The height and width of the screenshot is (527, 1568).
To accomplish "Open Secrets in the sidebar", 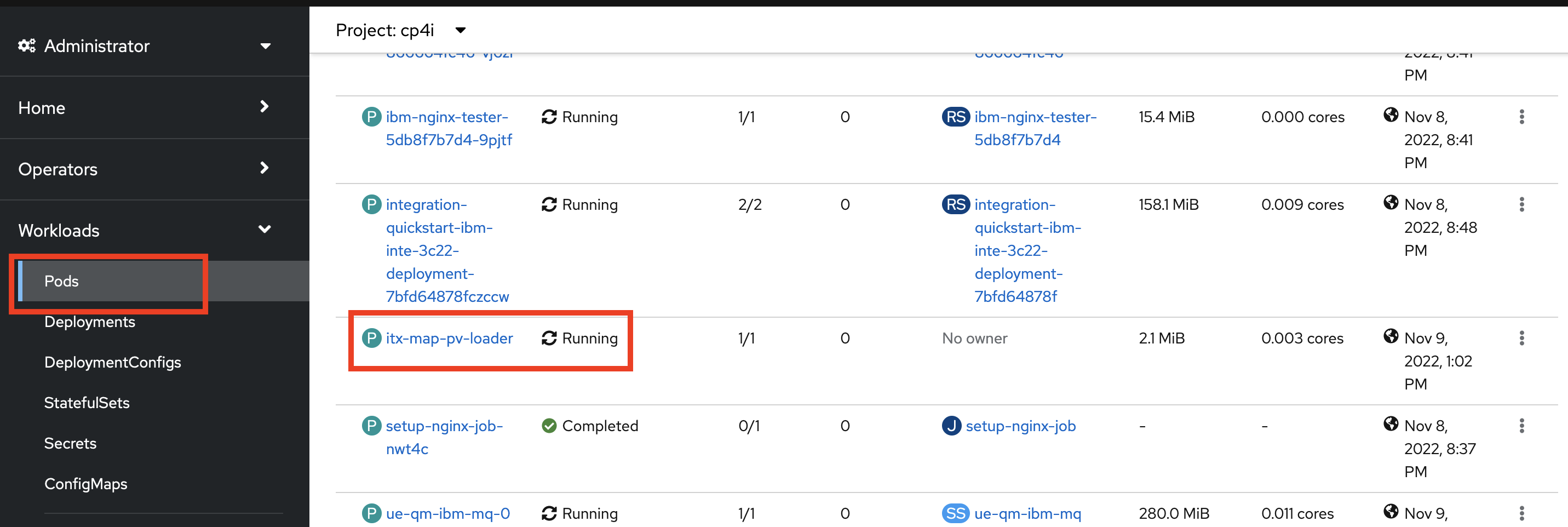I will pyautogui.click(x=71, y=444).
